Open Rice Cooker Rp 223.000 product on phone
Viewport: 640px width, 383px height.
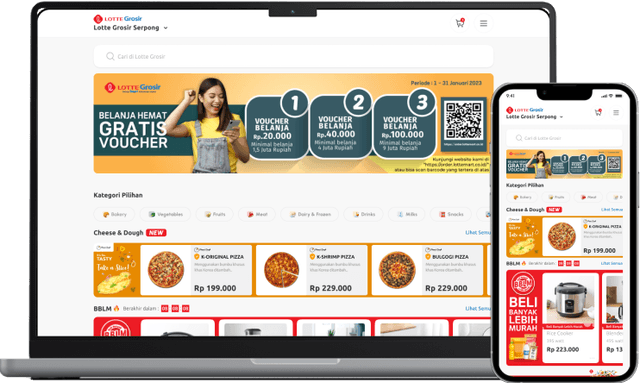click(570, 318)
